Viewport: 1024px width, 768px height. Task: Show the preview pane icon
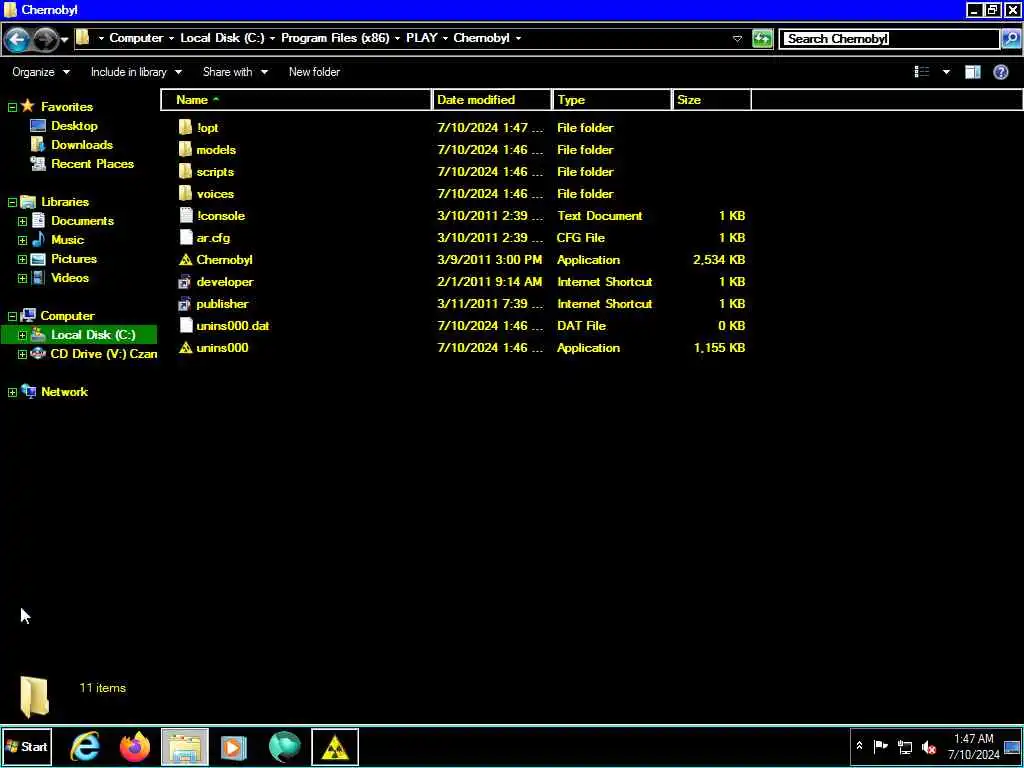tap(972, 72)
